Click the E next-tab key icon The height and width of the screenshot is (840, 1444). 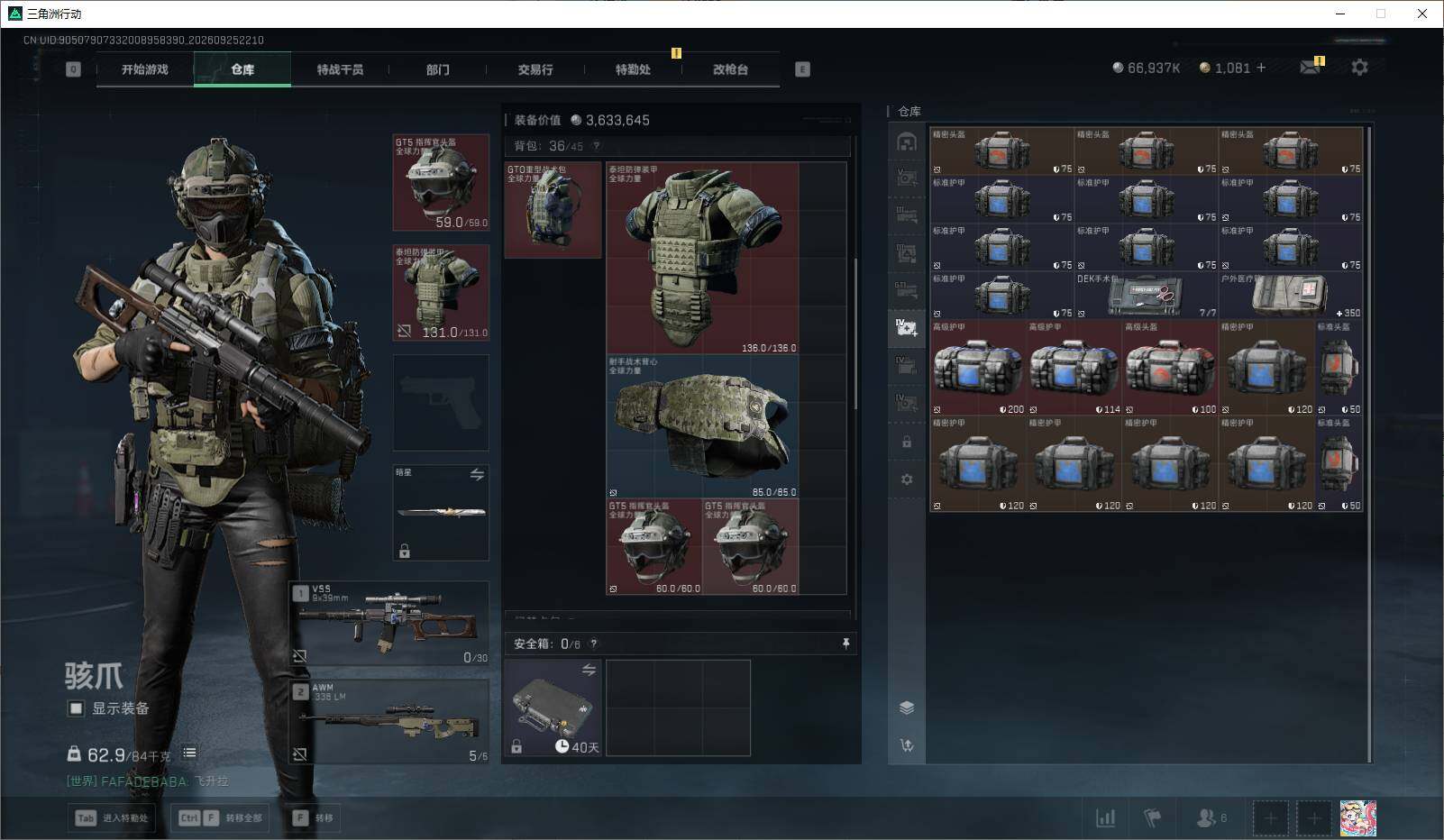[x=802, y=69]
